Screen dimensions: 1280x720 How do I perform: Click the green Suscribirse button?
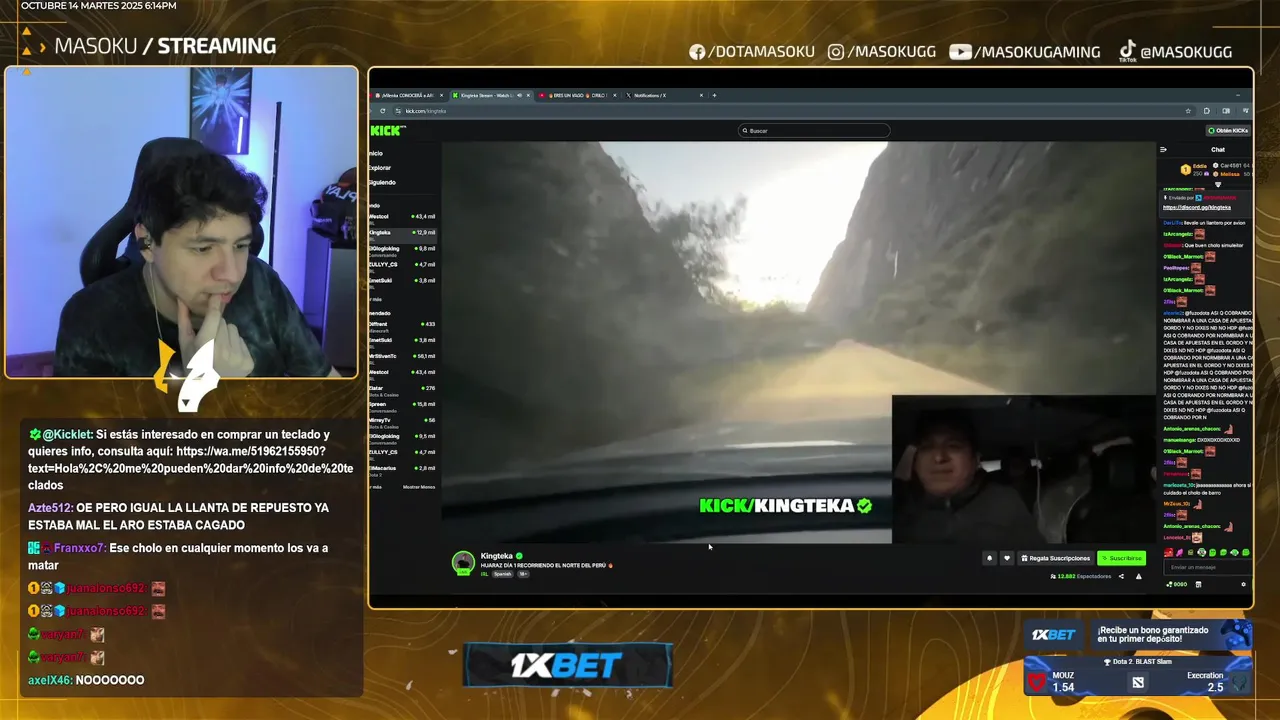[1122, 558]
